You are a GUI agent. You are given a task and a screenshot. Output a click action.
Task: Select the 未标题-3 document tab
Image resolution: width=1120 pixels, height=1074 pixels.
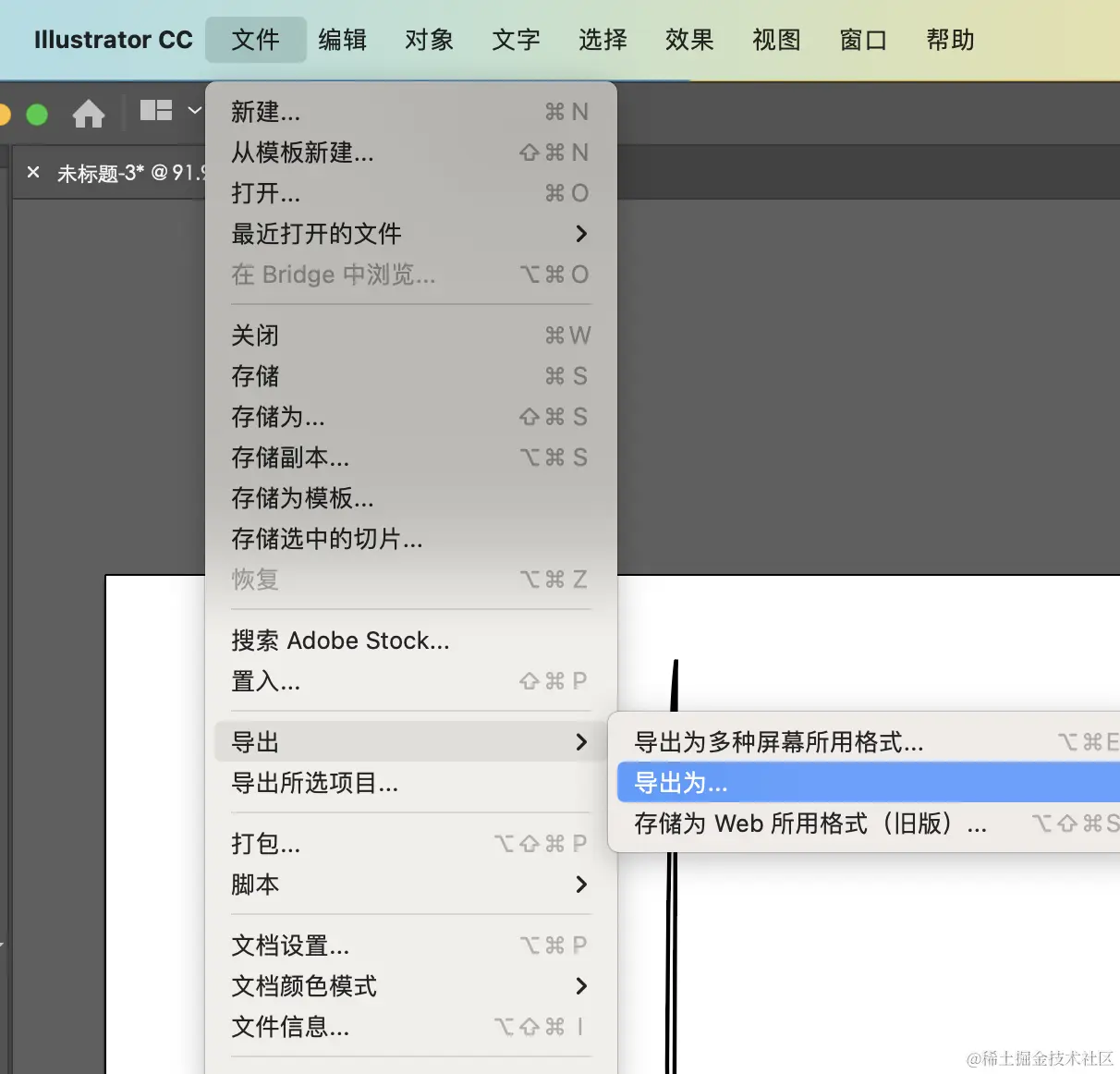(x=129, y=173)
